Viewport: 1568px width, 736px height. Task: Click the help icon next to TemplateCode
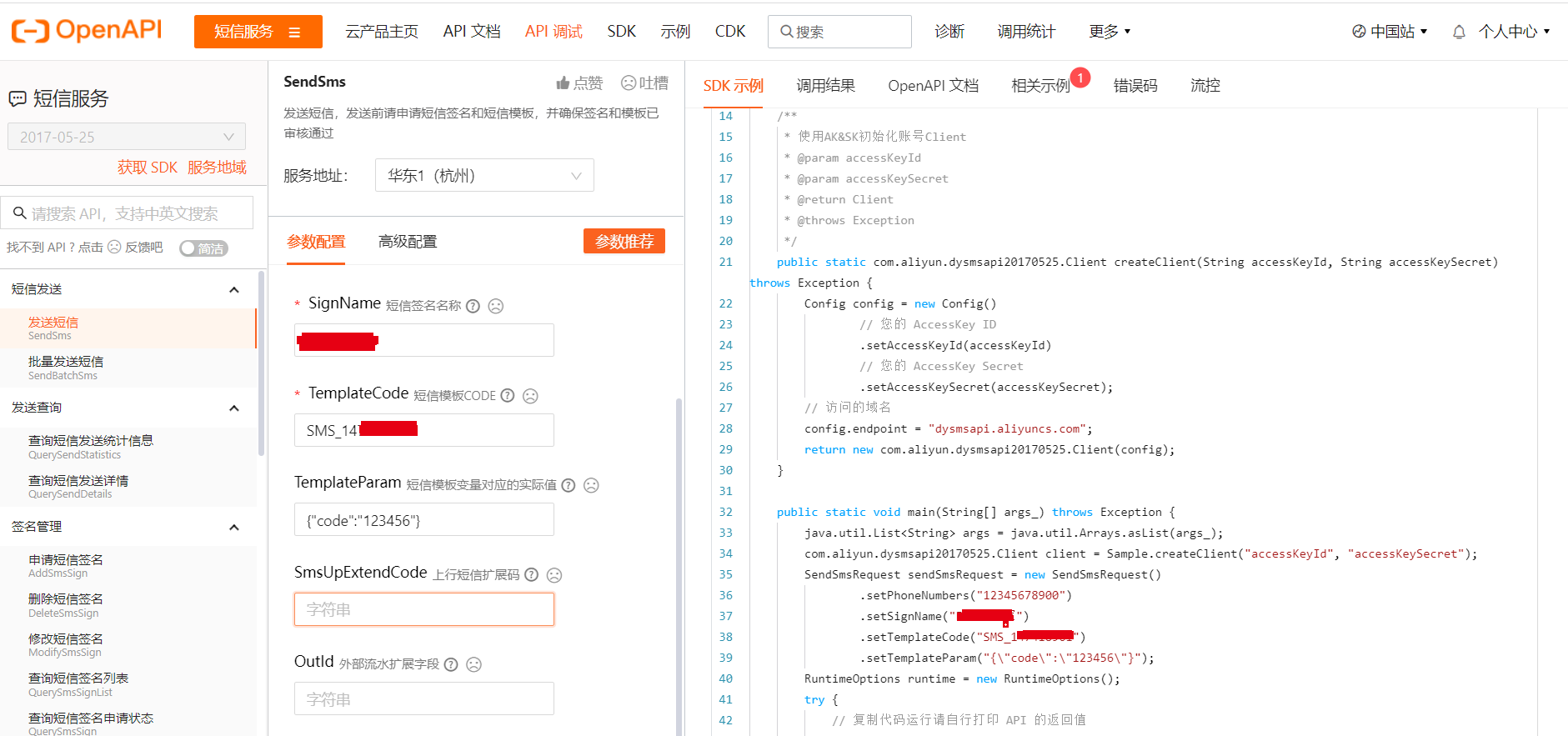point(508,396)
